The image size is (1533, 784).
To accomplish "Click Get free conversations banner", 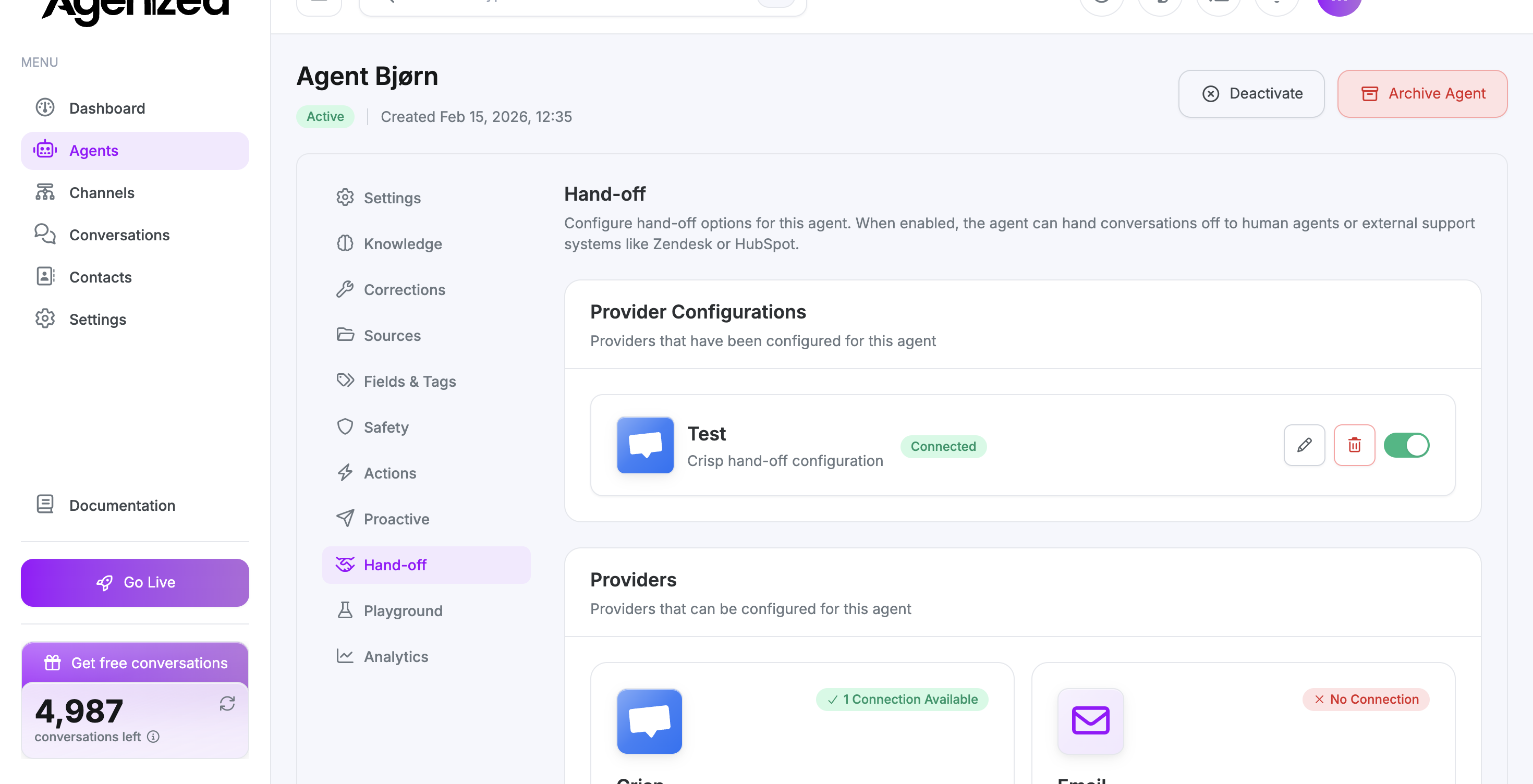I will click(x=135, y=663).
